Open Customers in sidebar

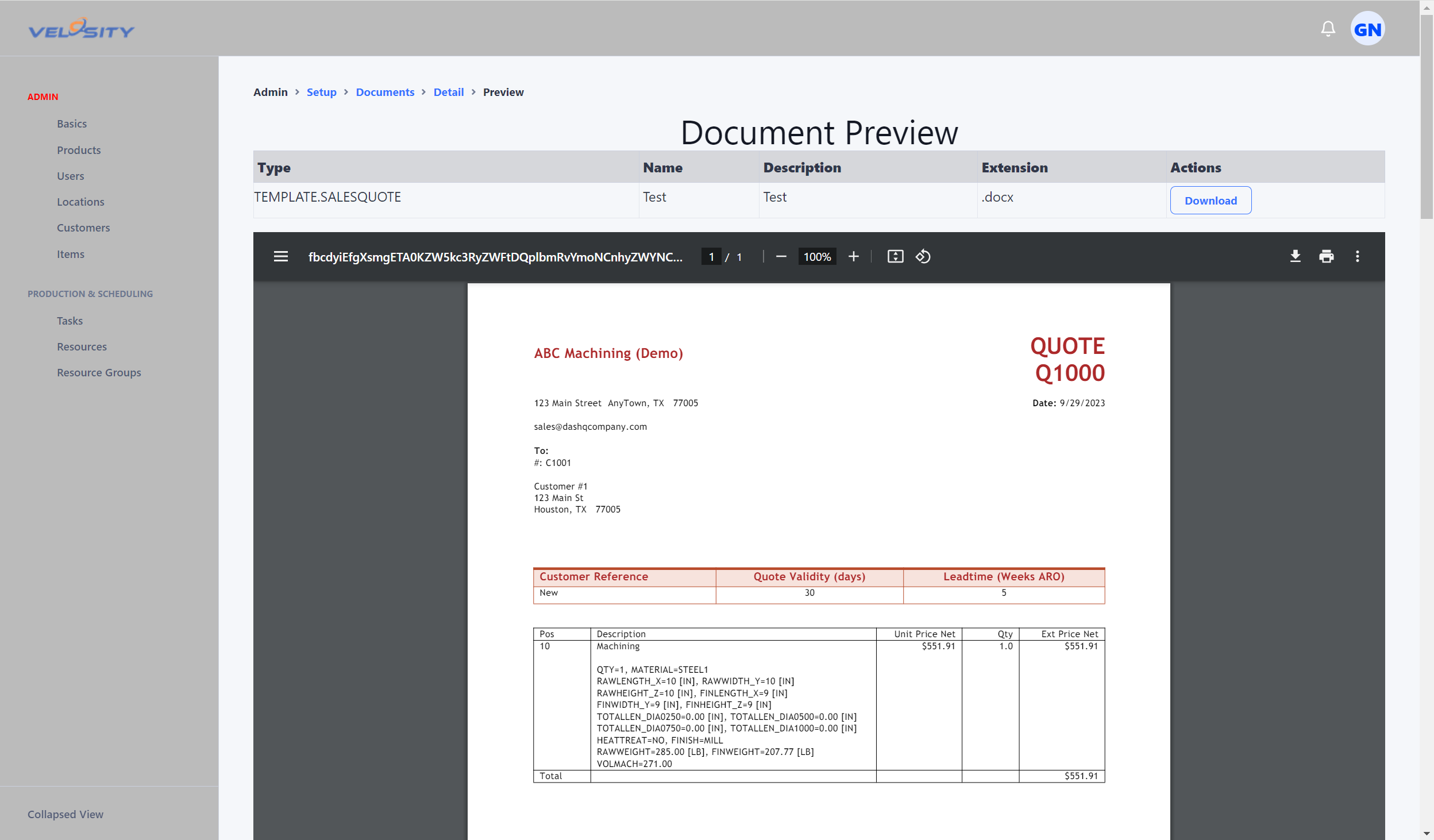click(x=83, y=228)
